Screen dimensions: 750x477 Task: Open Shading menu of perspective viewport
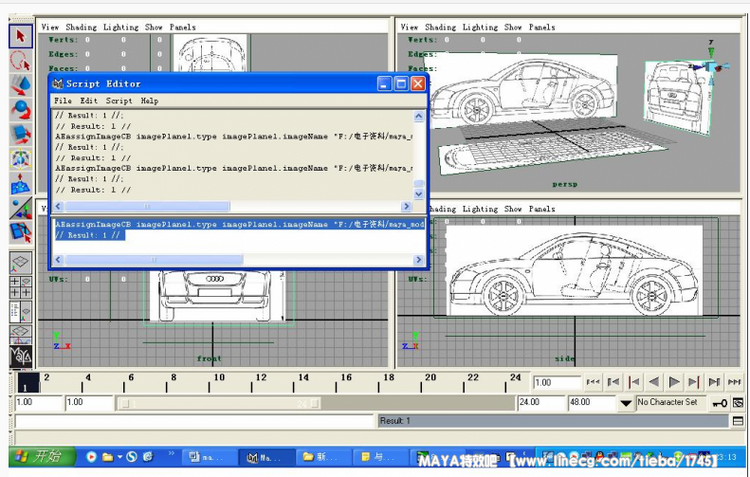click(440, 27)
